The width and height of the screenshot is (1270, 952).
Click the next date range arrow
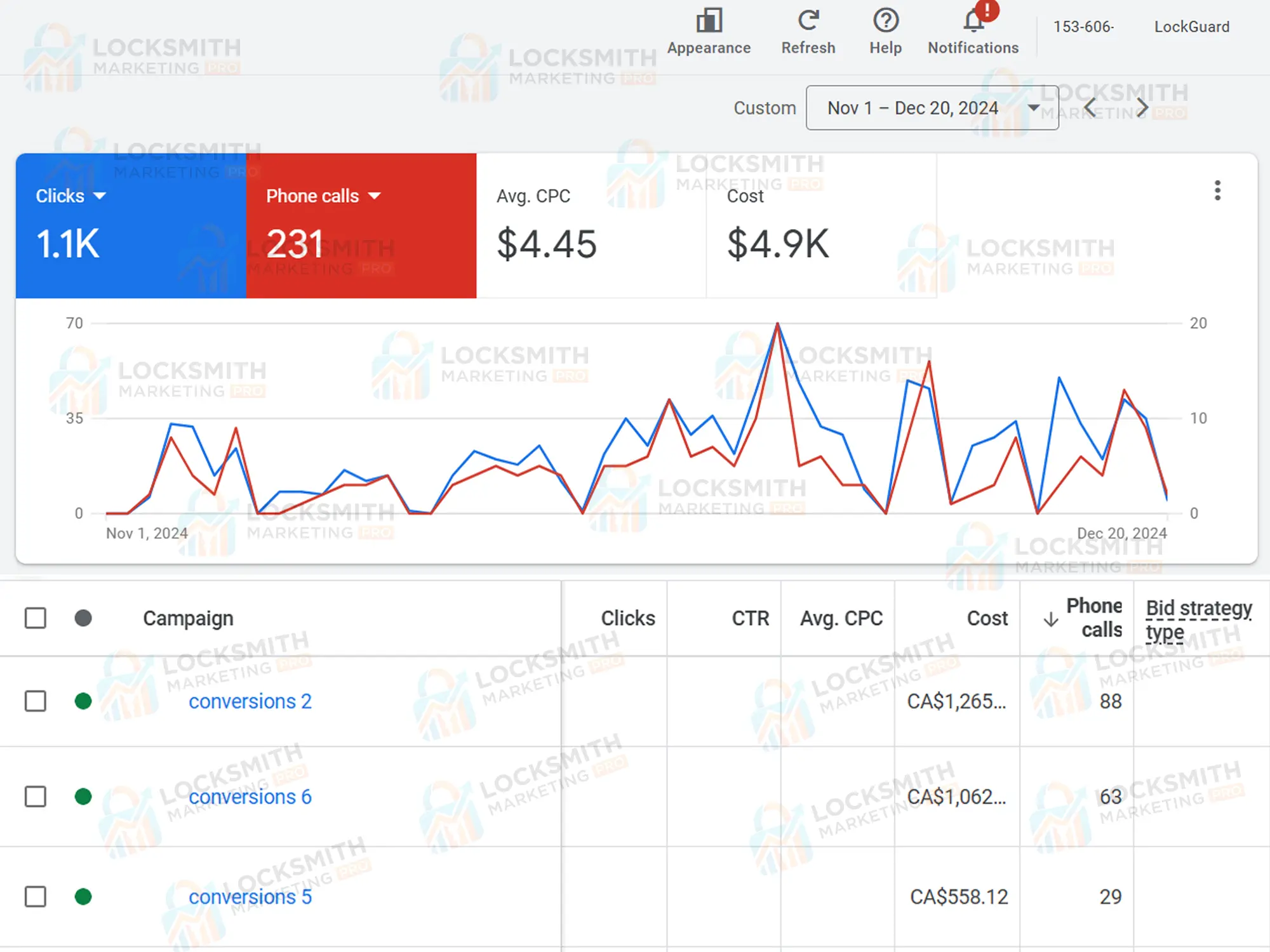[x=1141, y=107]
